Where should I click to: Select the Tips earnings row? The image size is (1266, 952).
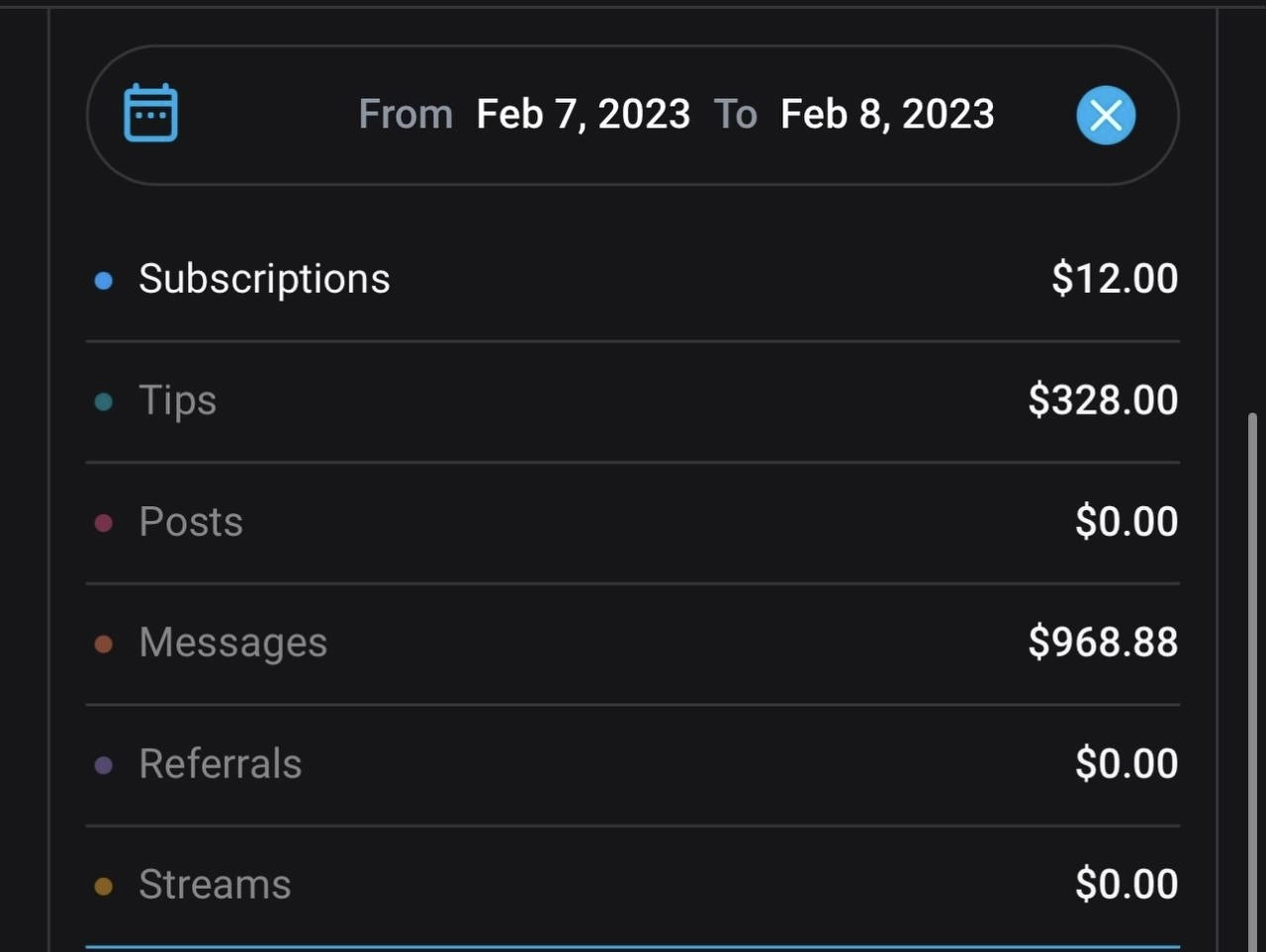(x=633, y=401)
